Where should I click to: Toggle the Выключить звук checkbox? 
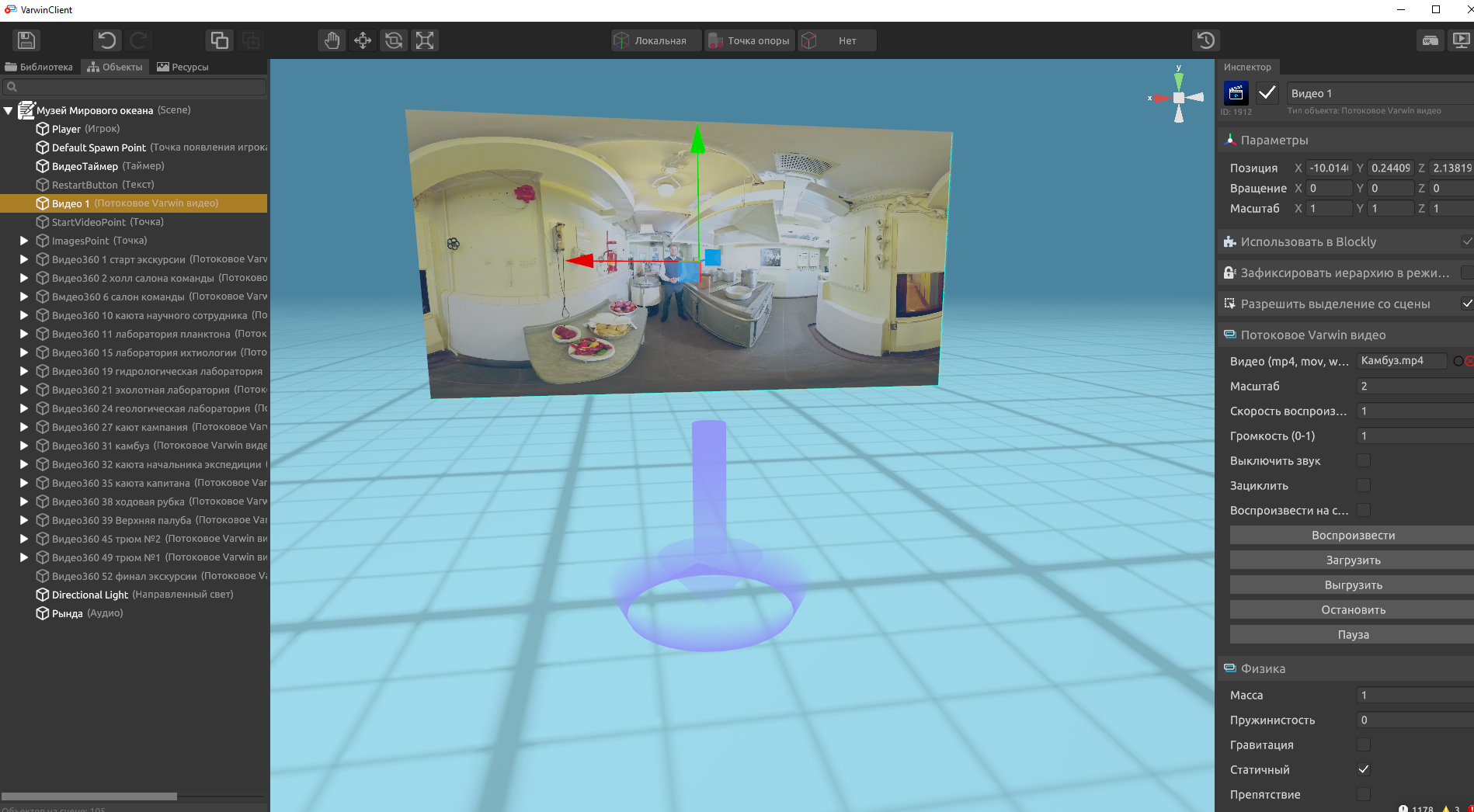(1363, 461)
